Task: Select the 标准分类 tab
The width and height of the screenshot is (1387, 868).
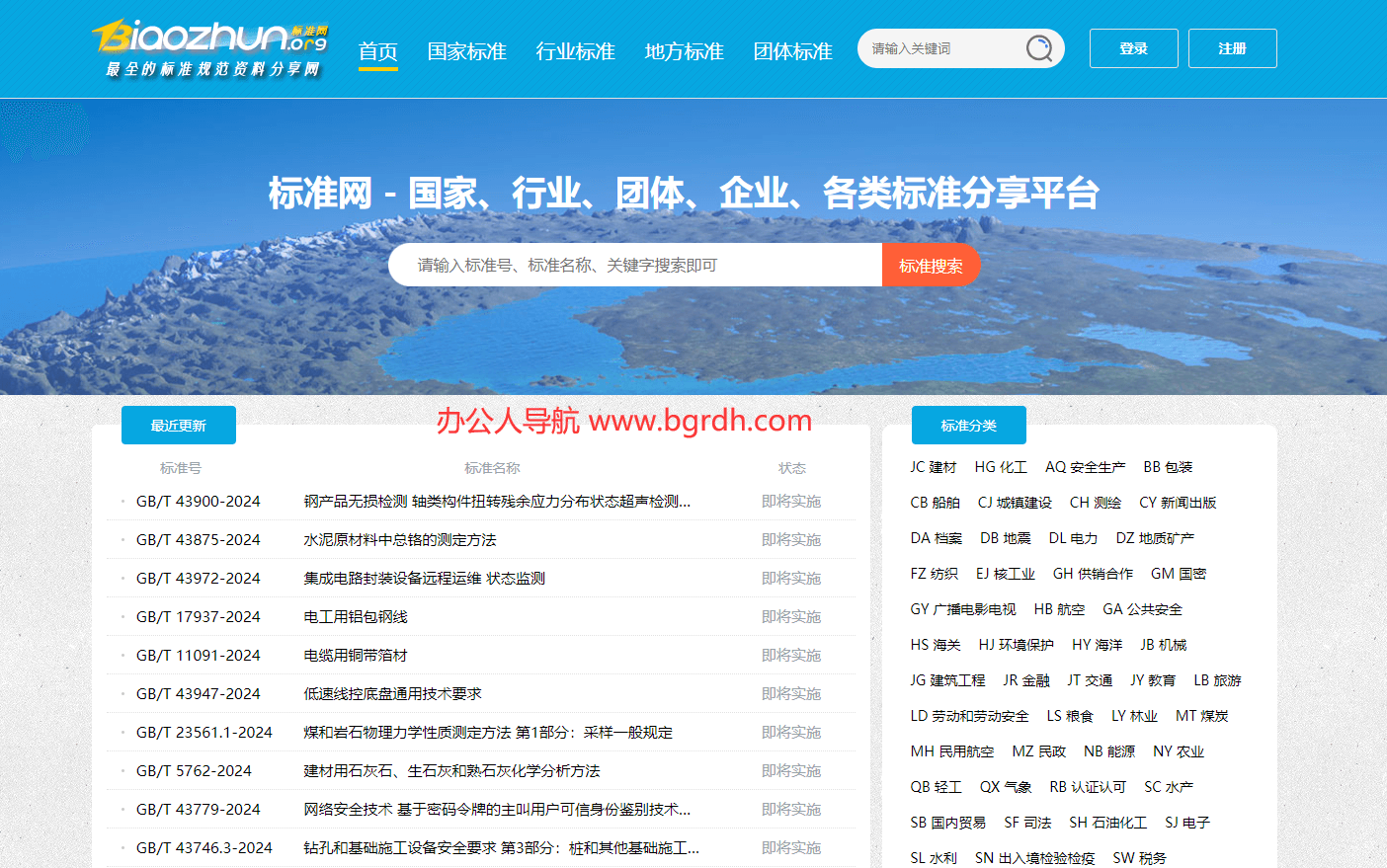Action: click(968, 426)
